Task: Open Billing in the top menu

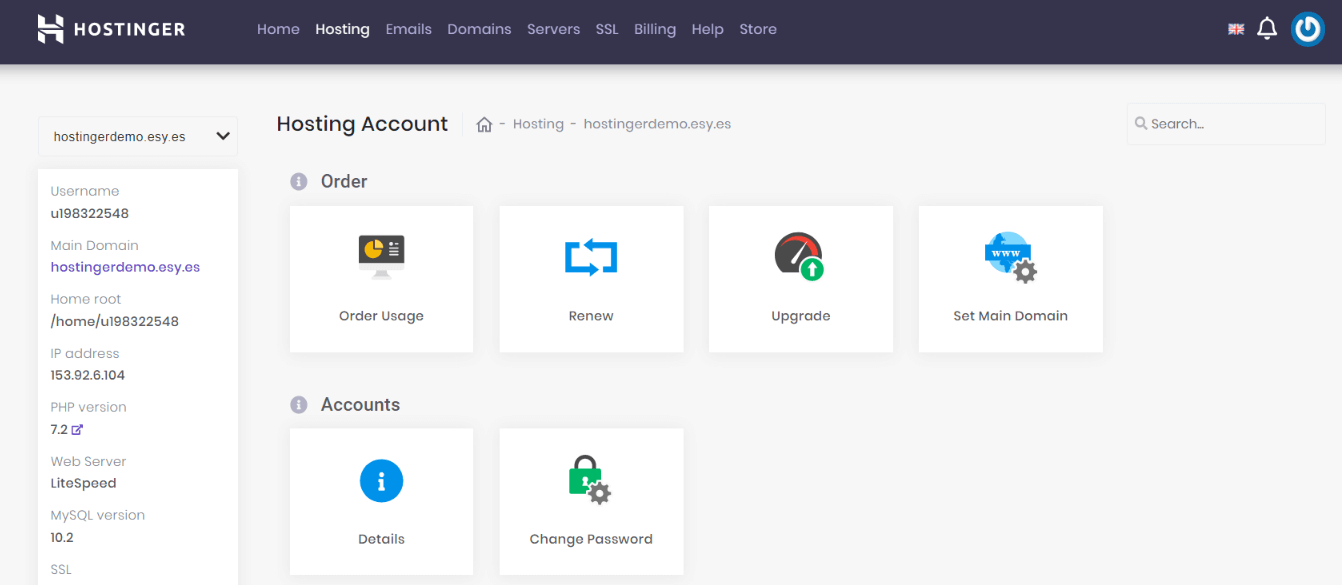Action: [655, 29]
